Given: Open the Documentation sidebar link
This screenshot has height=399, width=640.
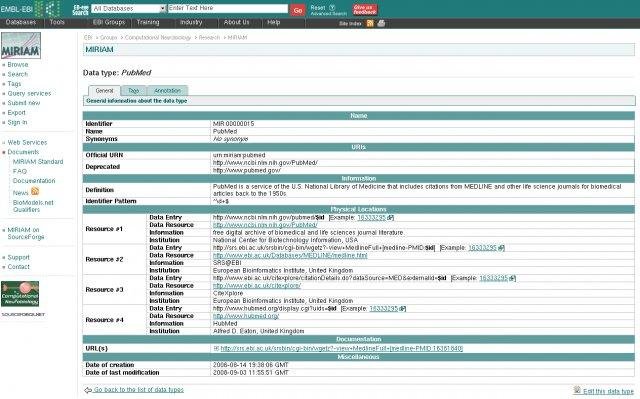Looking at the screenshot, I should coord(34,181).
